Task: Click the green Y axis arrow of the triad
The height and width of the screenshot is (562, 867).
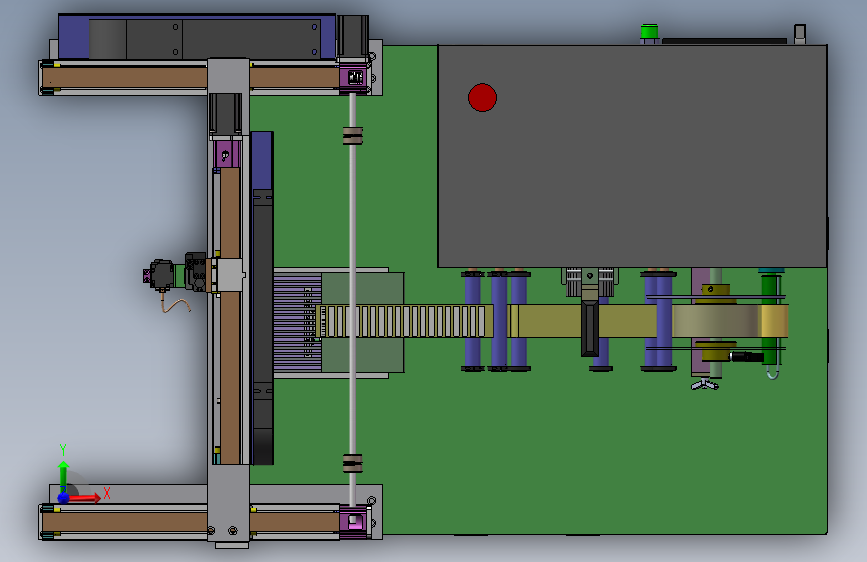Action: click(64, 475)
